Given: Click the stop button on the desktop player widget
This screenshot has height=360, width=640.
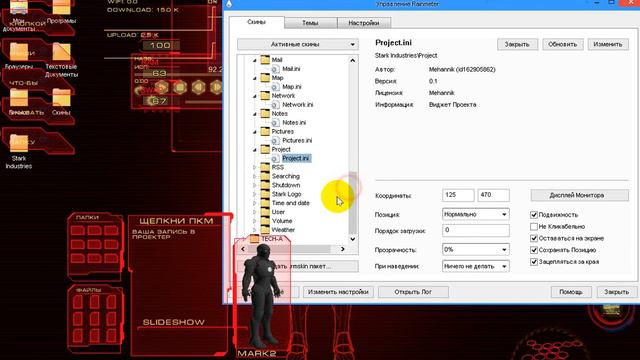Looking at the screenshot, I should click(x=180, y=87).
